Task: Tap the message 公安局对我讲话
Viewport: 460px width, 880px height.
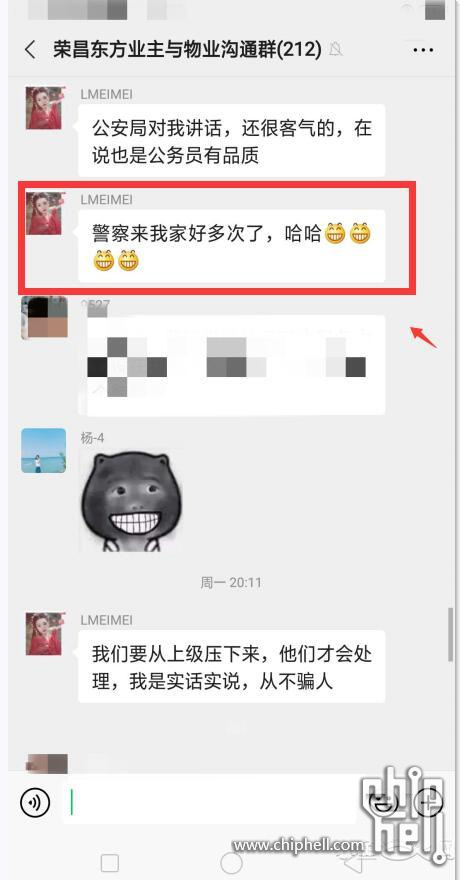Action: [x=232, y=141]
